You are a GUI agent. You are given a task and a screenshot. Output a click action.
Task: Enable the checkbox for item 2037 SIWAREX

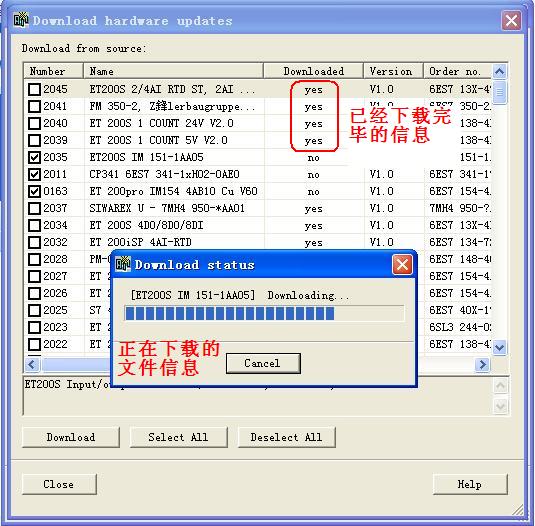click(x=34, y=208)
